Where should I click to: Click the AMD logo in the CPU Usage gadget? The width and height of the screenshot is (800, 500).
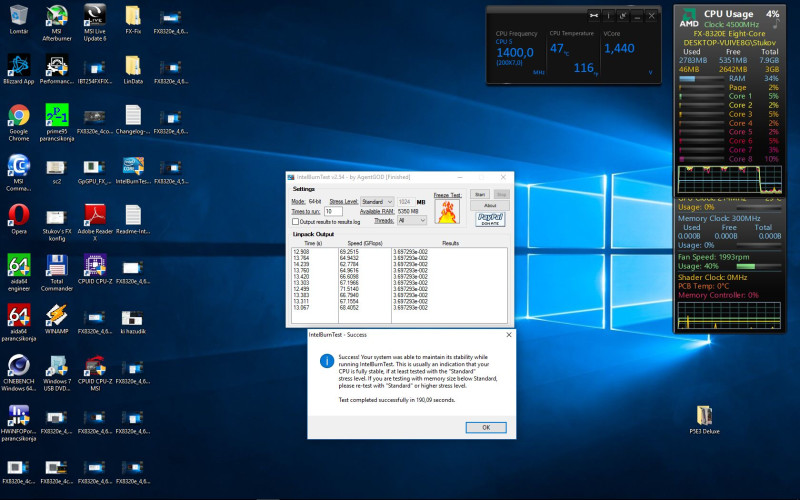point(689,17)
